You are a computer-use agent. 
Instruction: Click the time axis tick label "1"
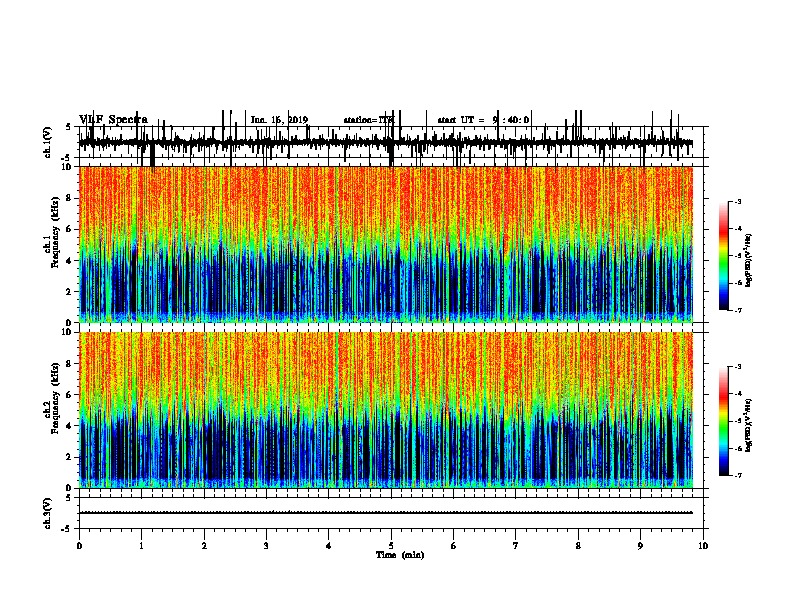pyautogui.click(x=141, y=546)
